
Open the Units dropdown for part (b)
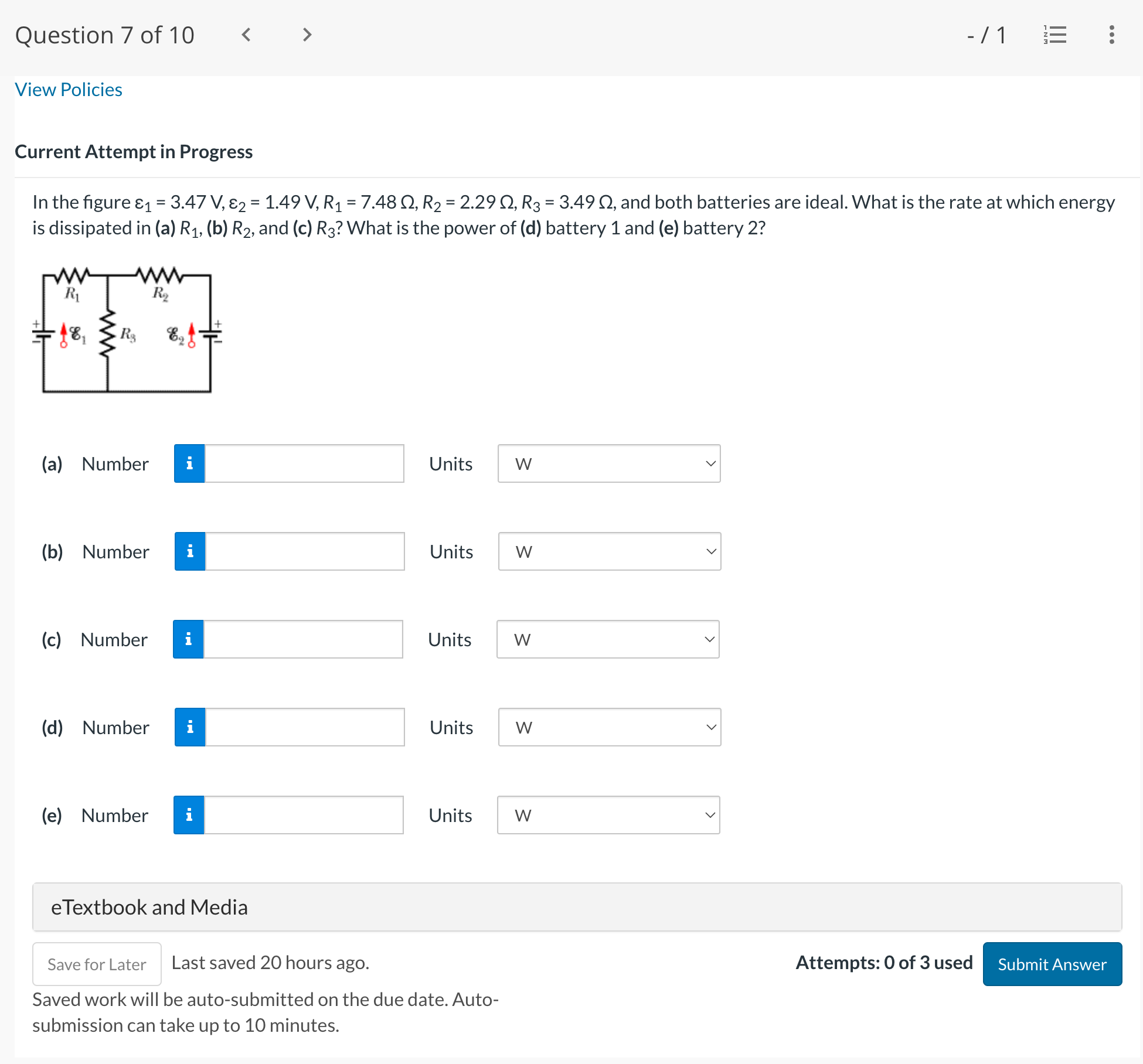[x=610, y=551]
